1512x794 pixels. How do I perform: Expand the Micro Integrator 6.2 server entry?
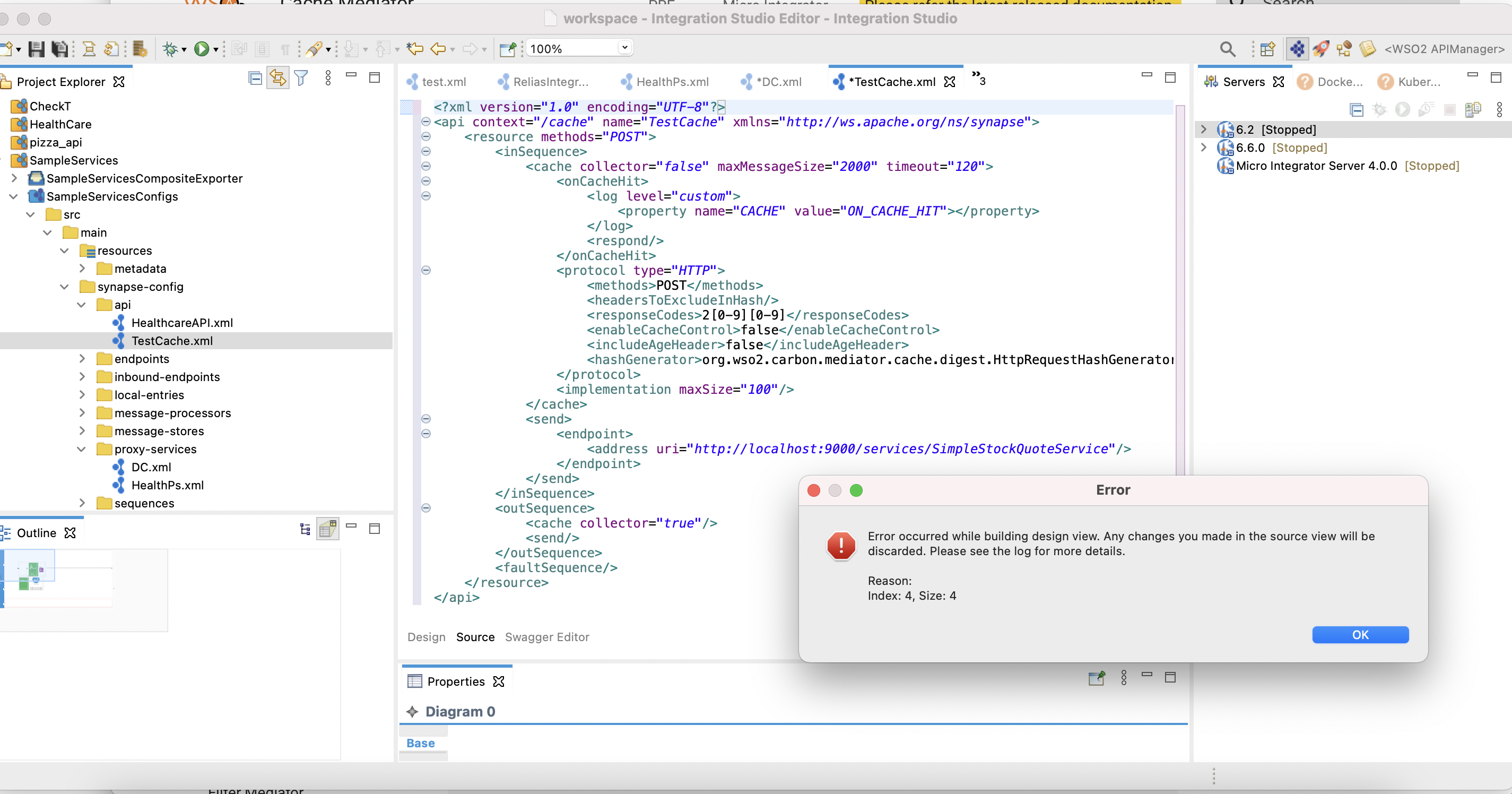click(1203, 129)
